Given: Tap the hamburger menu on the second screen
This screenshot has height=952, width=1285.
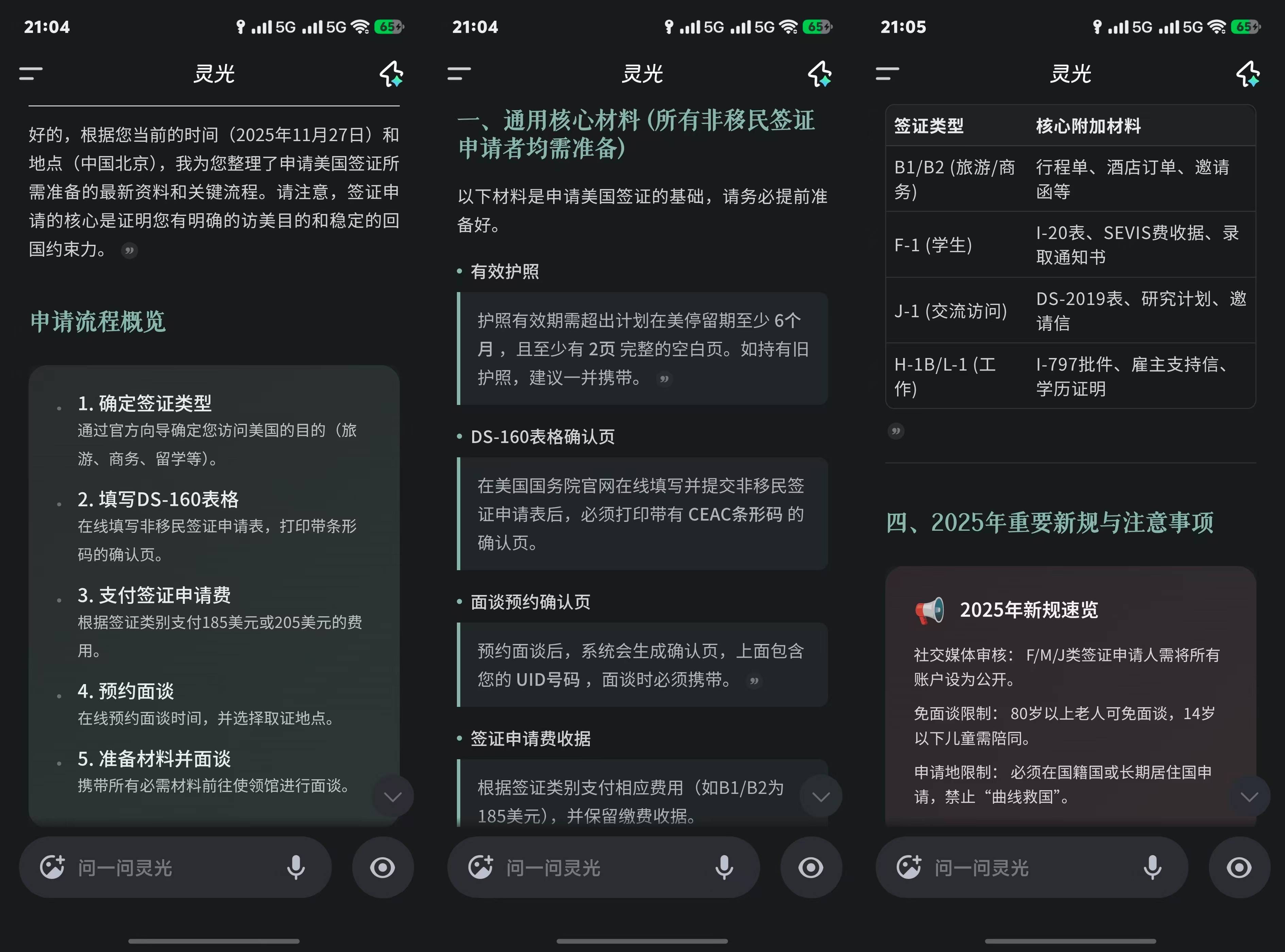Looking at the screenshot, I should tap(459, 74).
